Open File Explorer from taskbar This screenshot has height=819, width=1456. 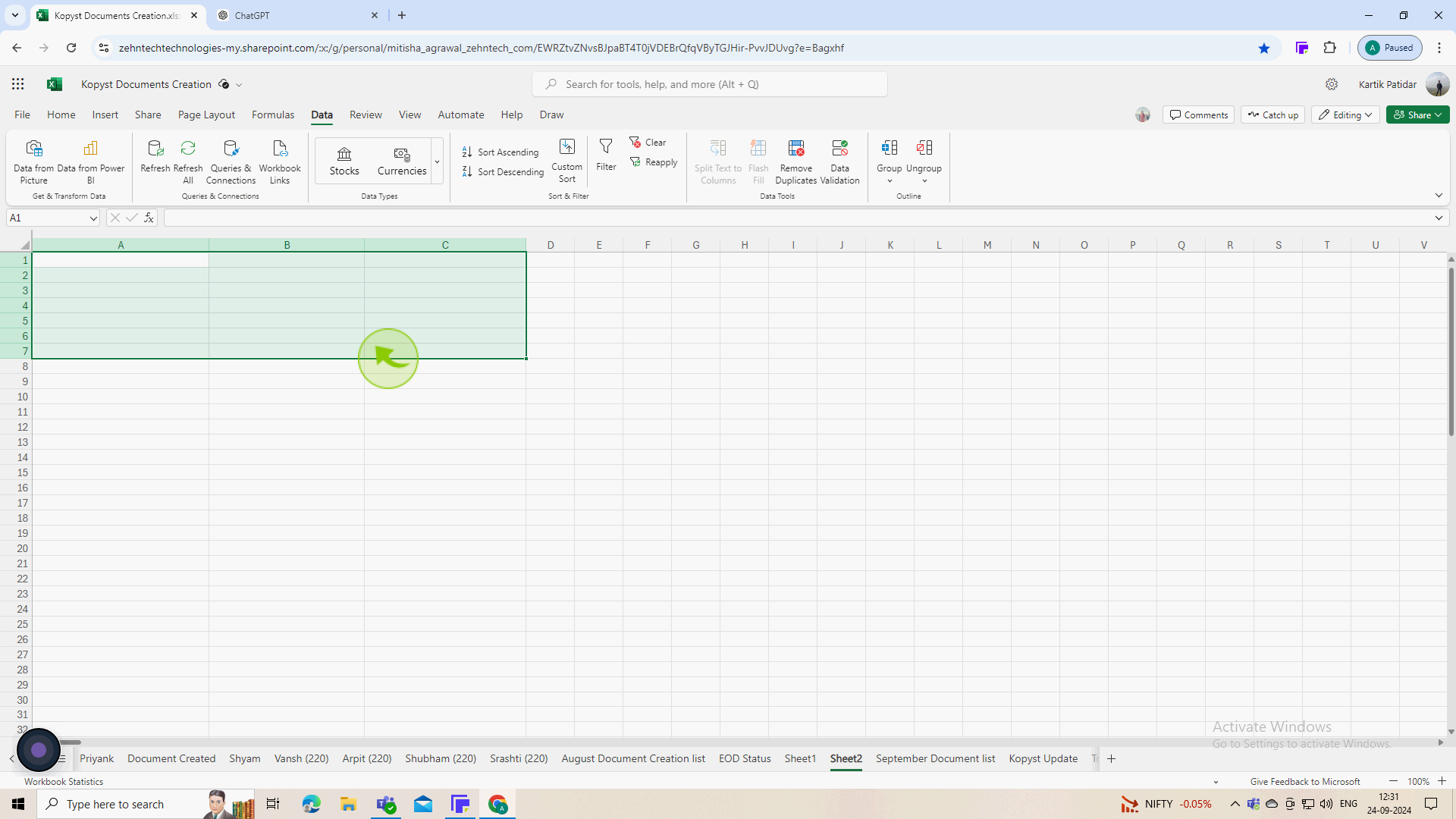click(348, 804)
